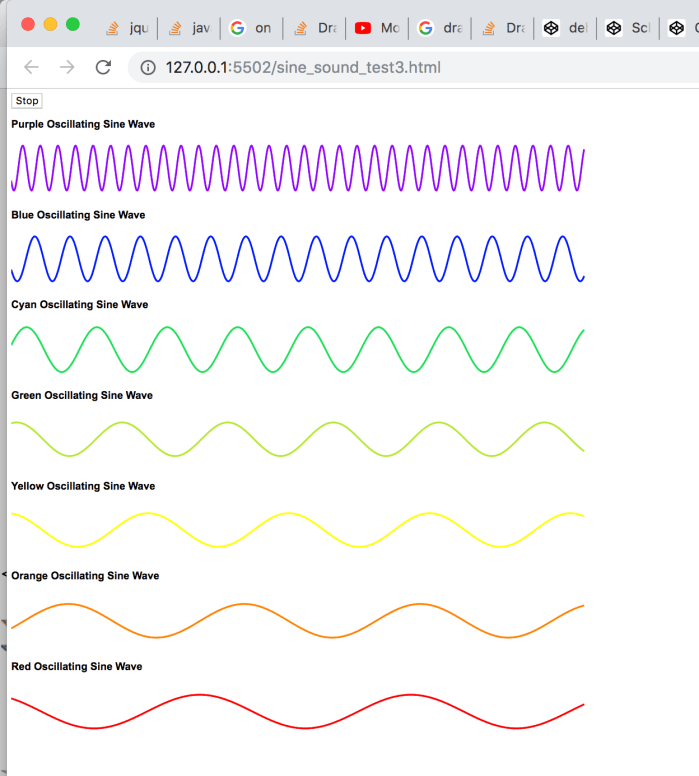Open site information icon in address bar
Screen dimensions: 699x776
(x=148, y=68)
